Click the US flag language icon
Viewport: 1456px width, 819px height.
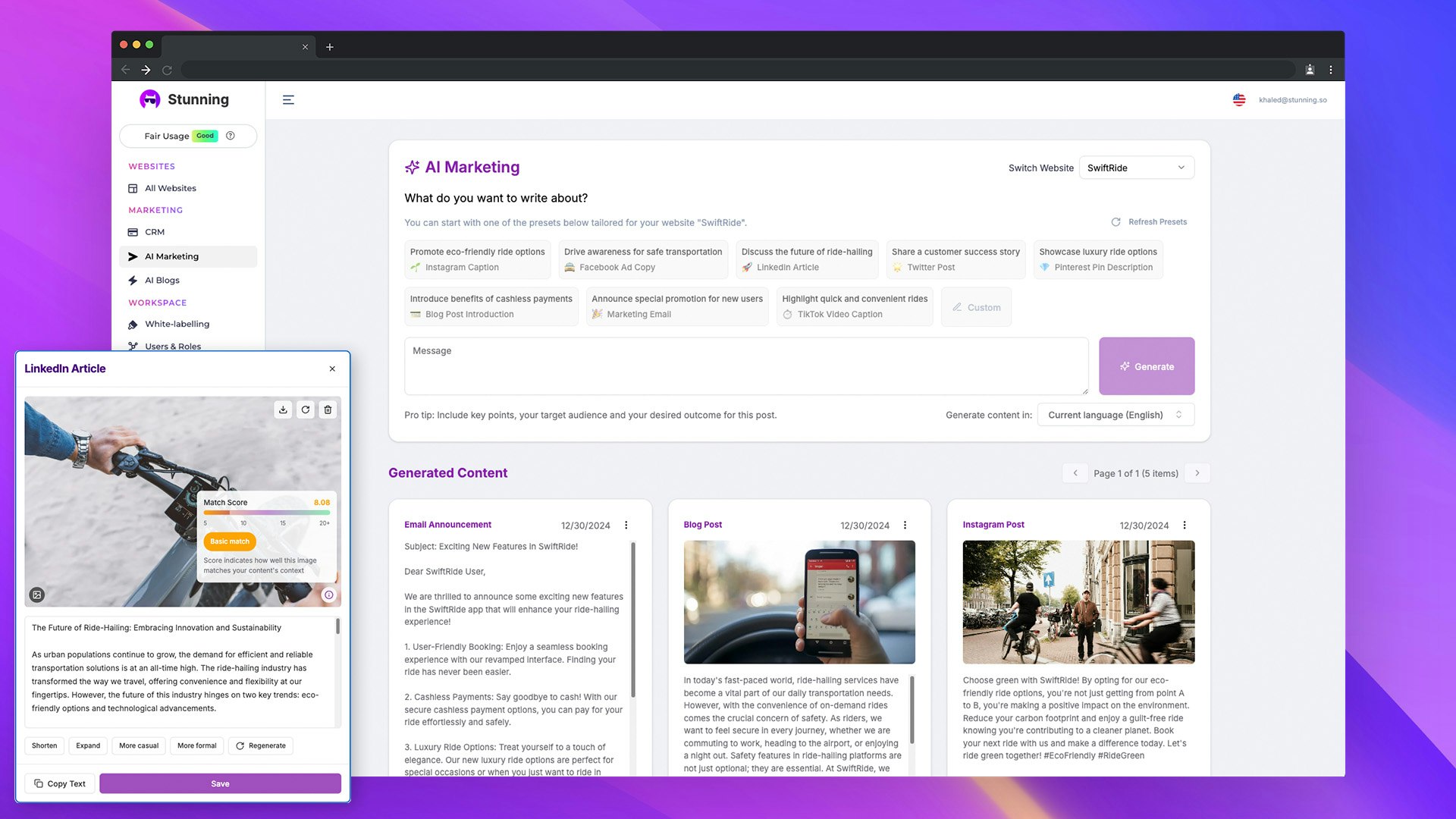click(1239, 99)
